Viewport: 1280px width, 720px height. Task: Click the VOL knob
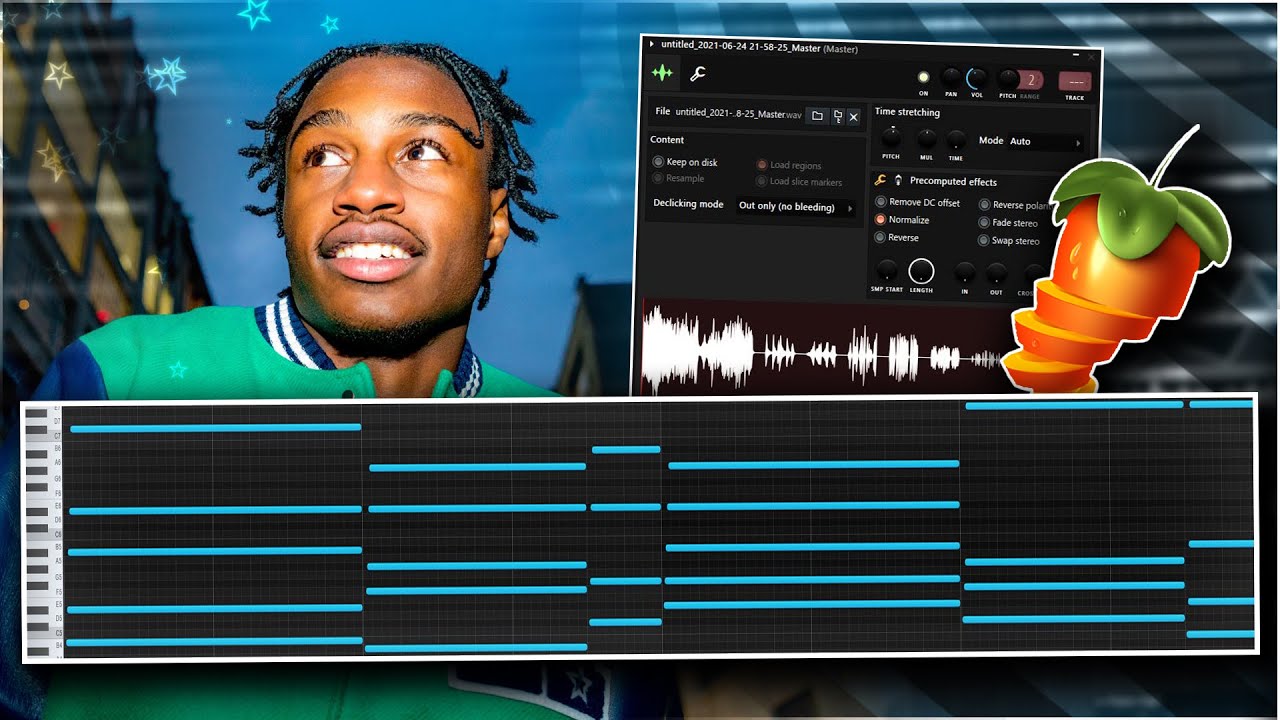976,79
